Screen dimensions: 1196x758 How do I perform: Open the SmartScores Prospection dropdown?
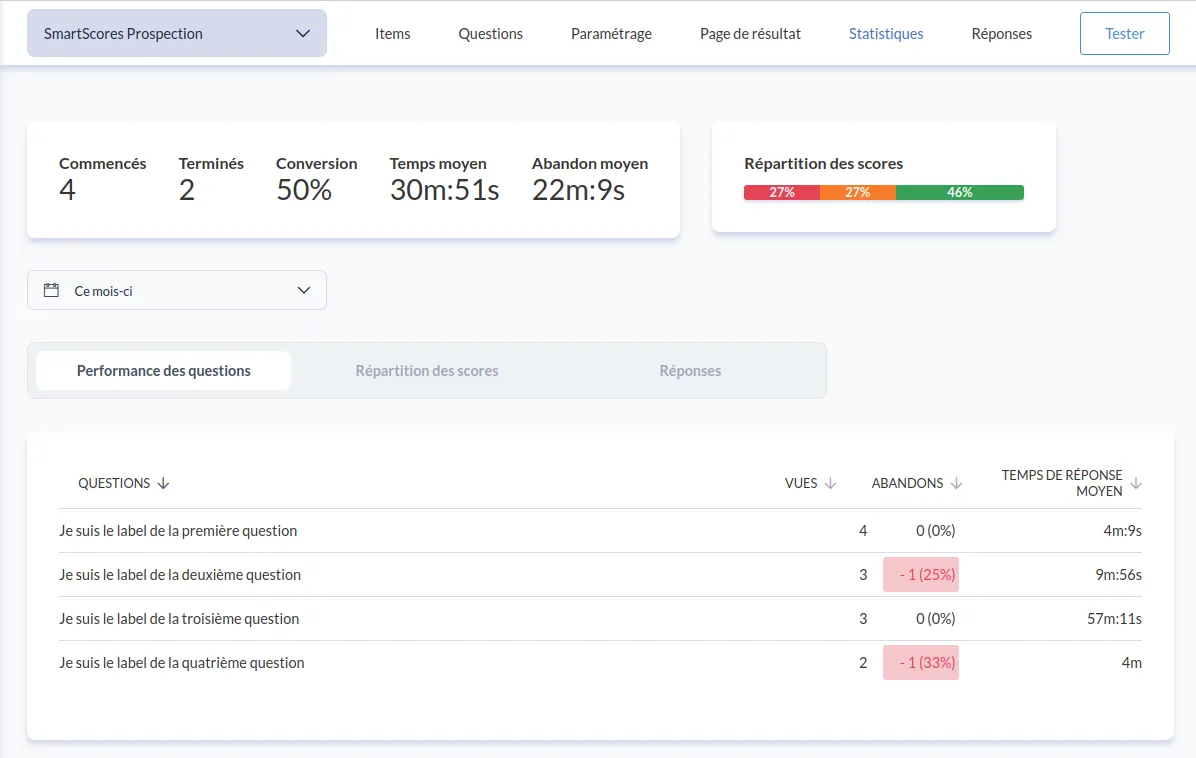(177, 33)
